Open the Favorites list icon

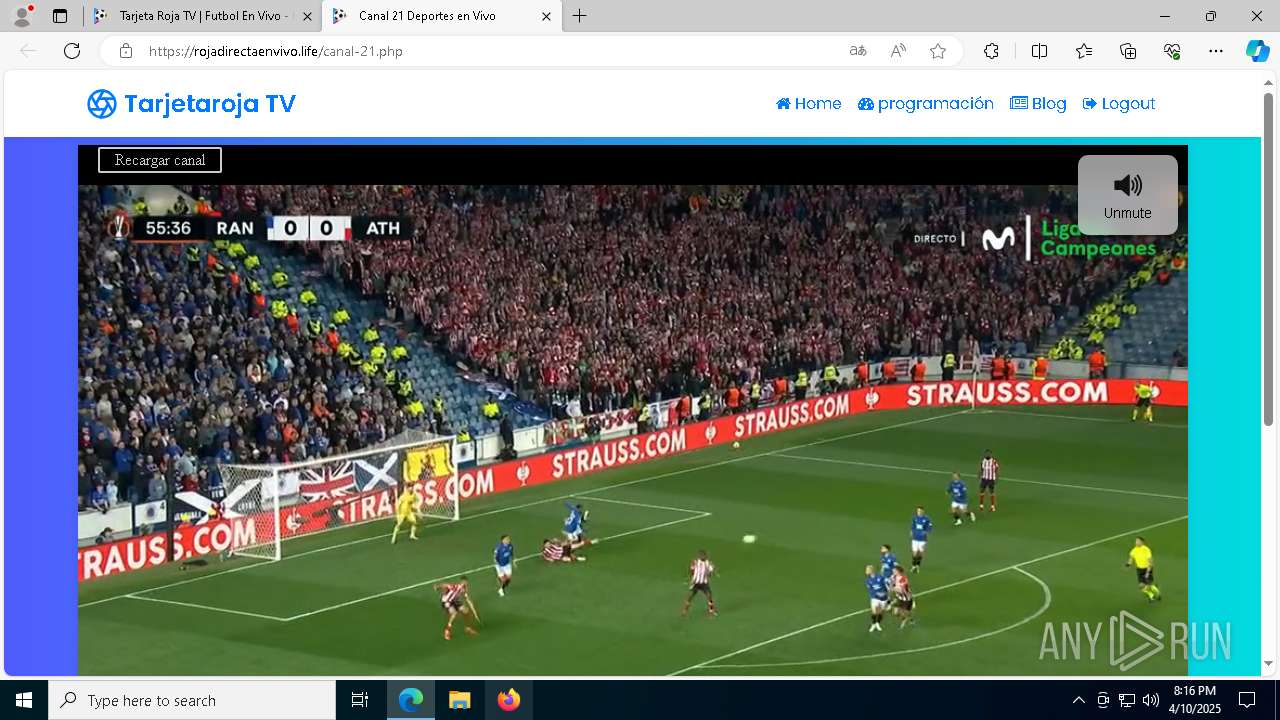coord(1084,51)
